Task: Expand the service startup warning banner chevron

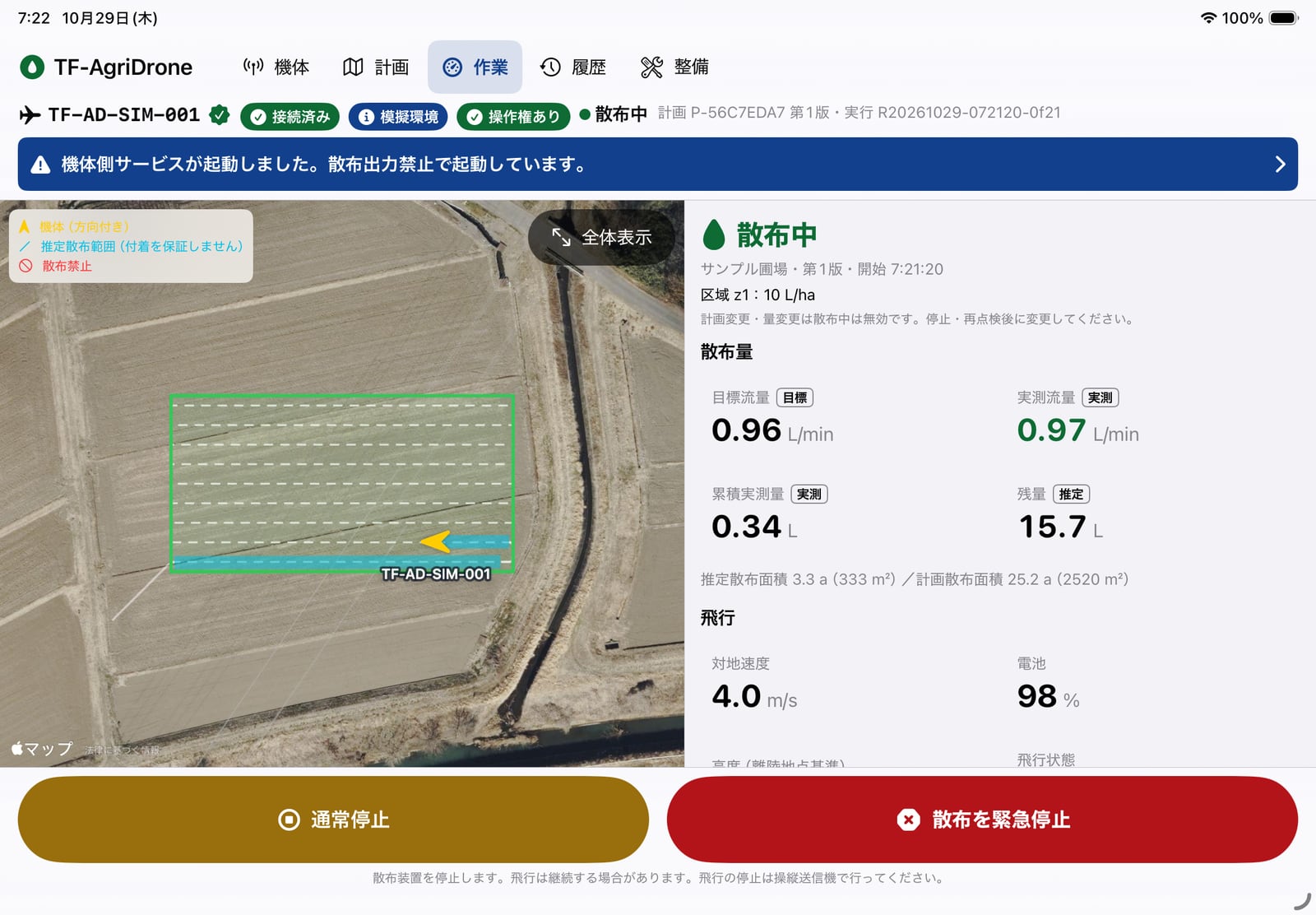Action: click(1280, 165)
